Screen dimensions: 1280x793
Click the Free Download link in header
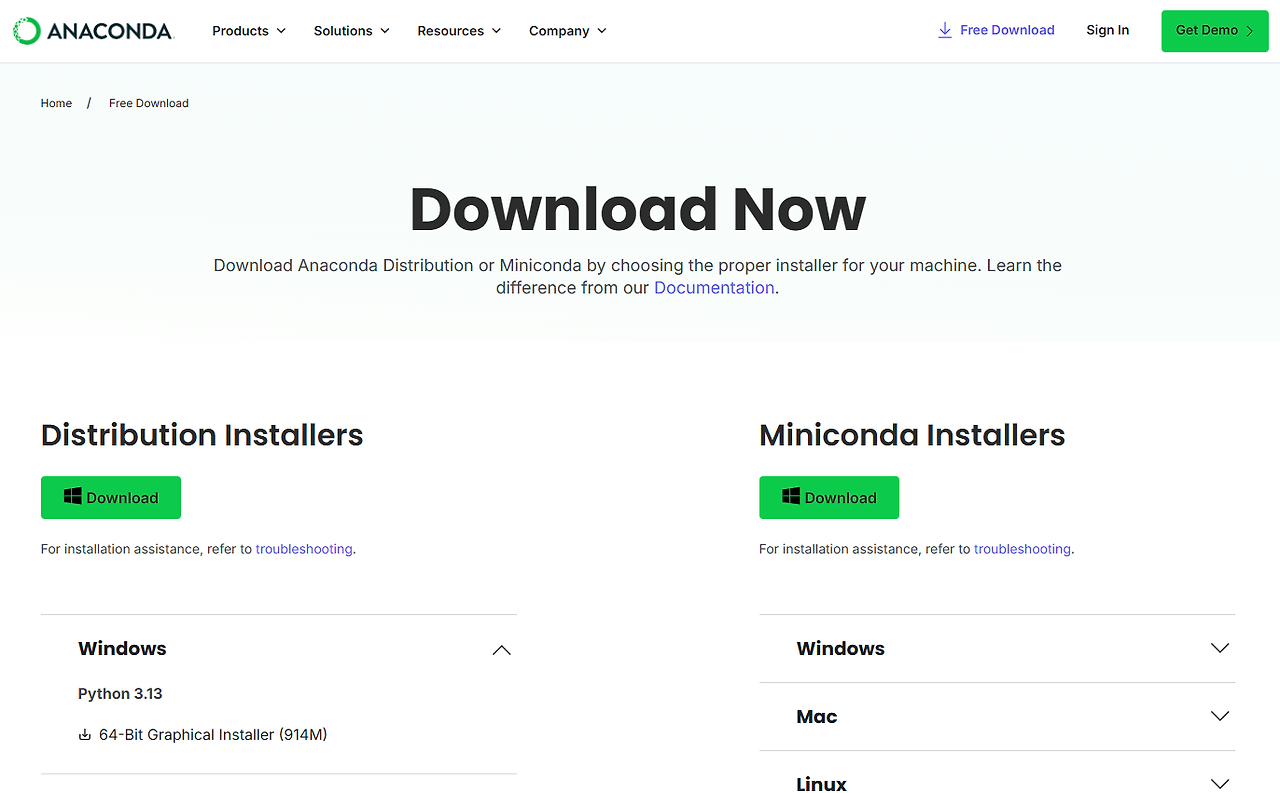pyautogui.click(x=996, y=31)
